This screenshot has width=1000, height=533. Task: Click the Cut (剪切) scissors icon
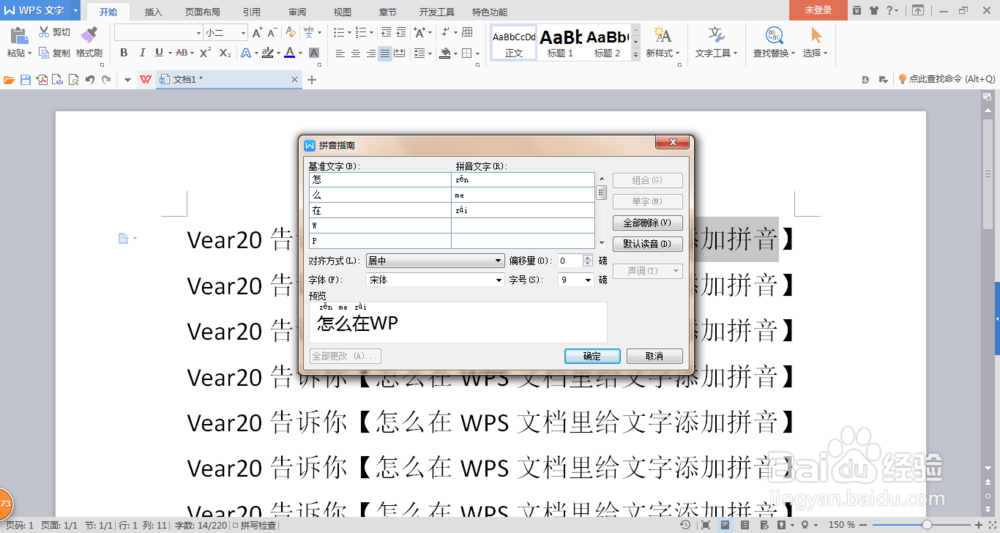tap(44, 32)
